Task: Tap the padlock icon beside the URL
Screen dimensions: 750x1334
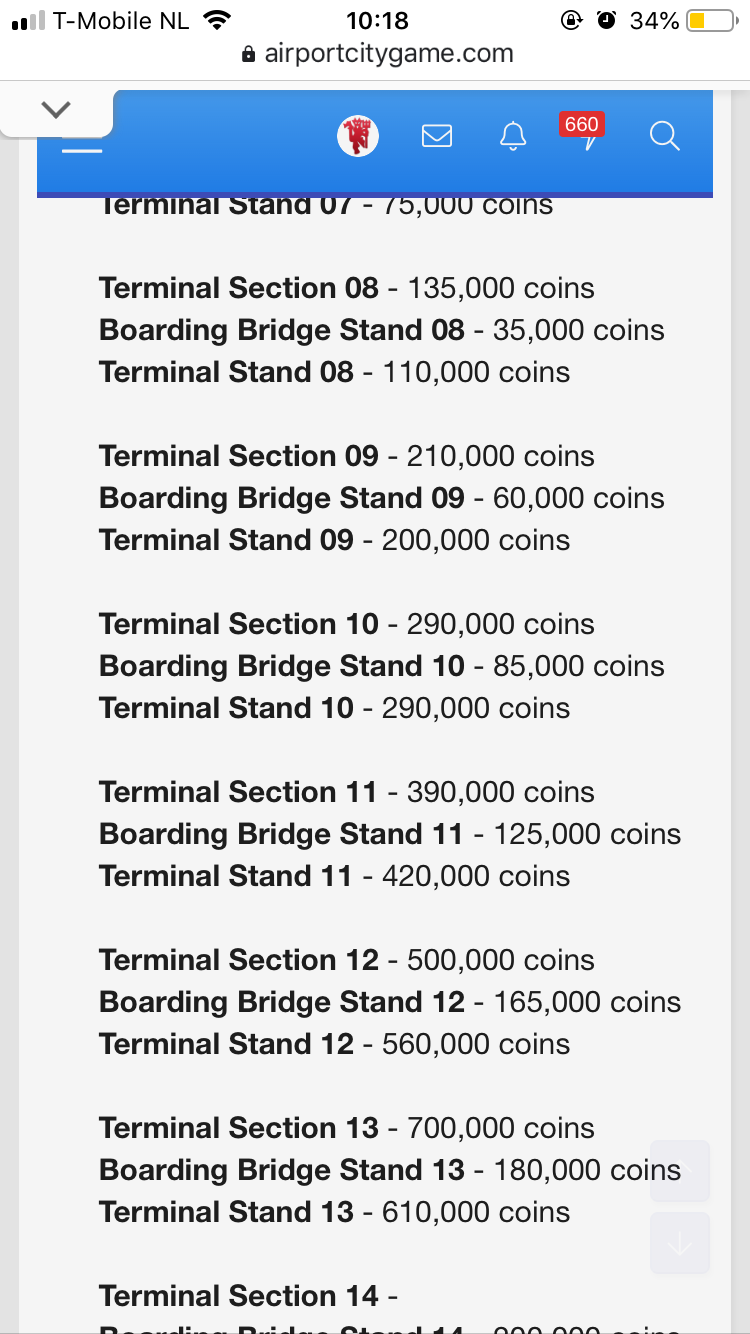Action: click(x=249, y=55)
